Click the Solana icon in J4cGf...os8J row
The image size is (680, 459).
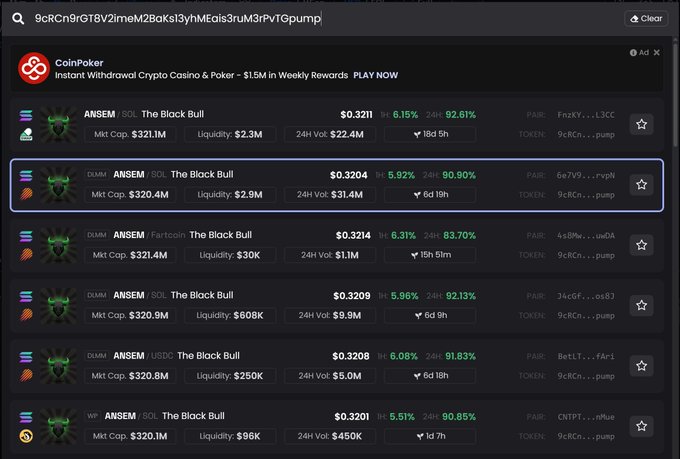tap(26, 296)
